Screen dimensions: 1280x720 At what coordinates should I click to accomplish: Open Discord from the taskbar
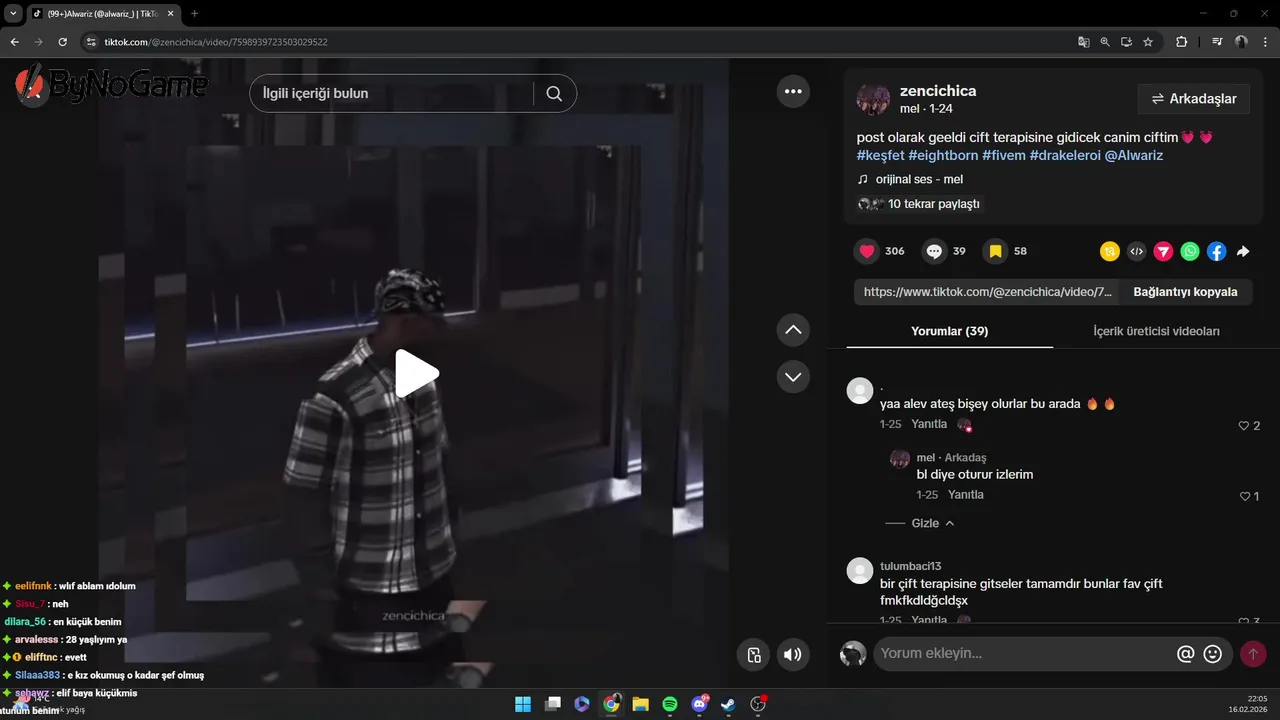tap(700, 704)
